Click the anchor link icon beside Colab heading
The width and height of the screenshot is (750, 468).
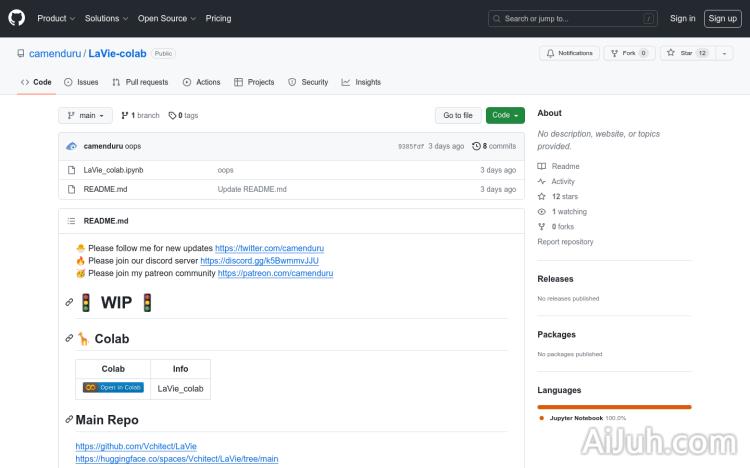coord(69,339)
